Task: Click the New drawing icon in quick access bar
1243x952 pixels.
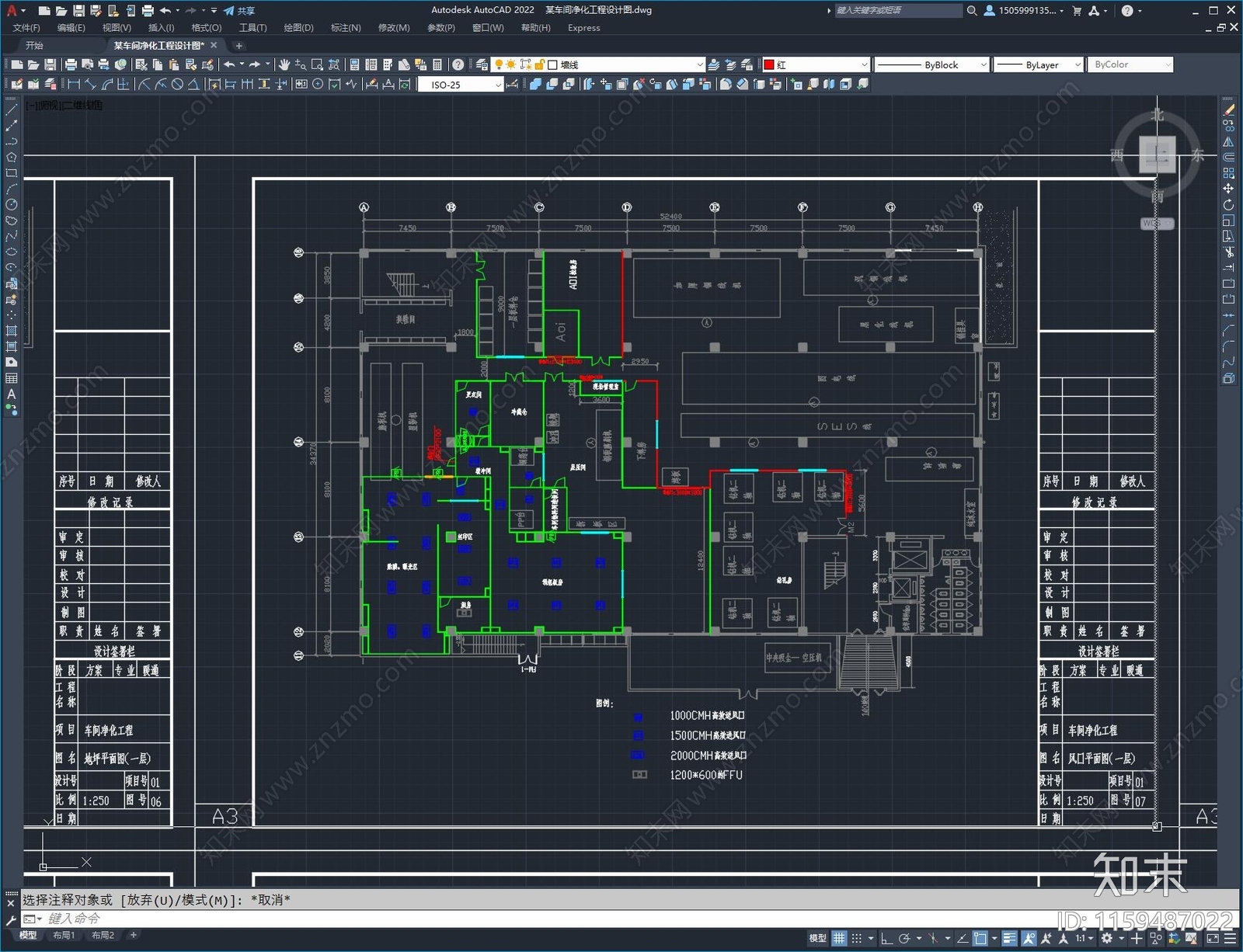Action: click(44, 11)
